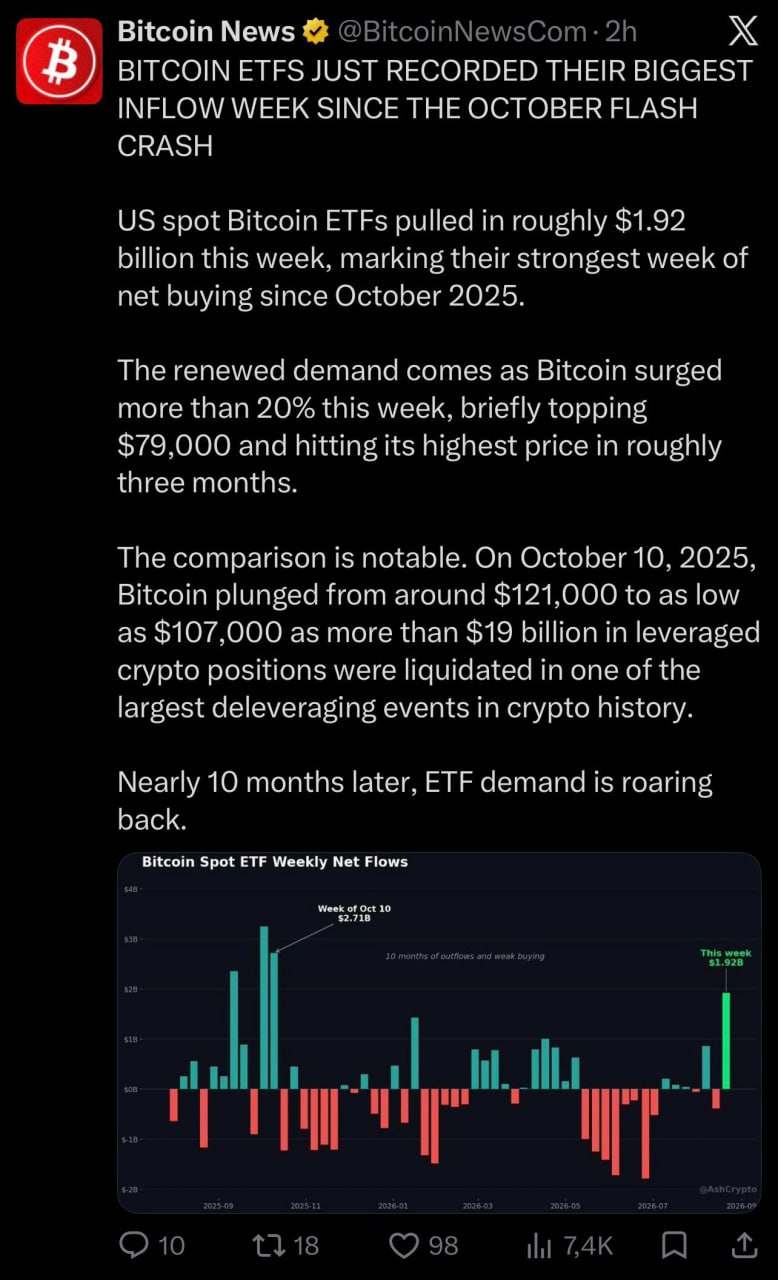This screenshot has width=778, height=1280.
Task: Click the @AshCrypto watermark on chart
Action: [727, 1189]
